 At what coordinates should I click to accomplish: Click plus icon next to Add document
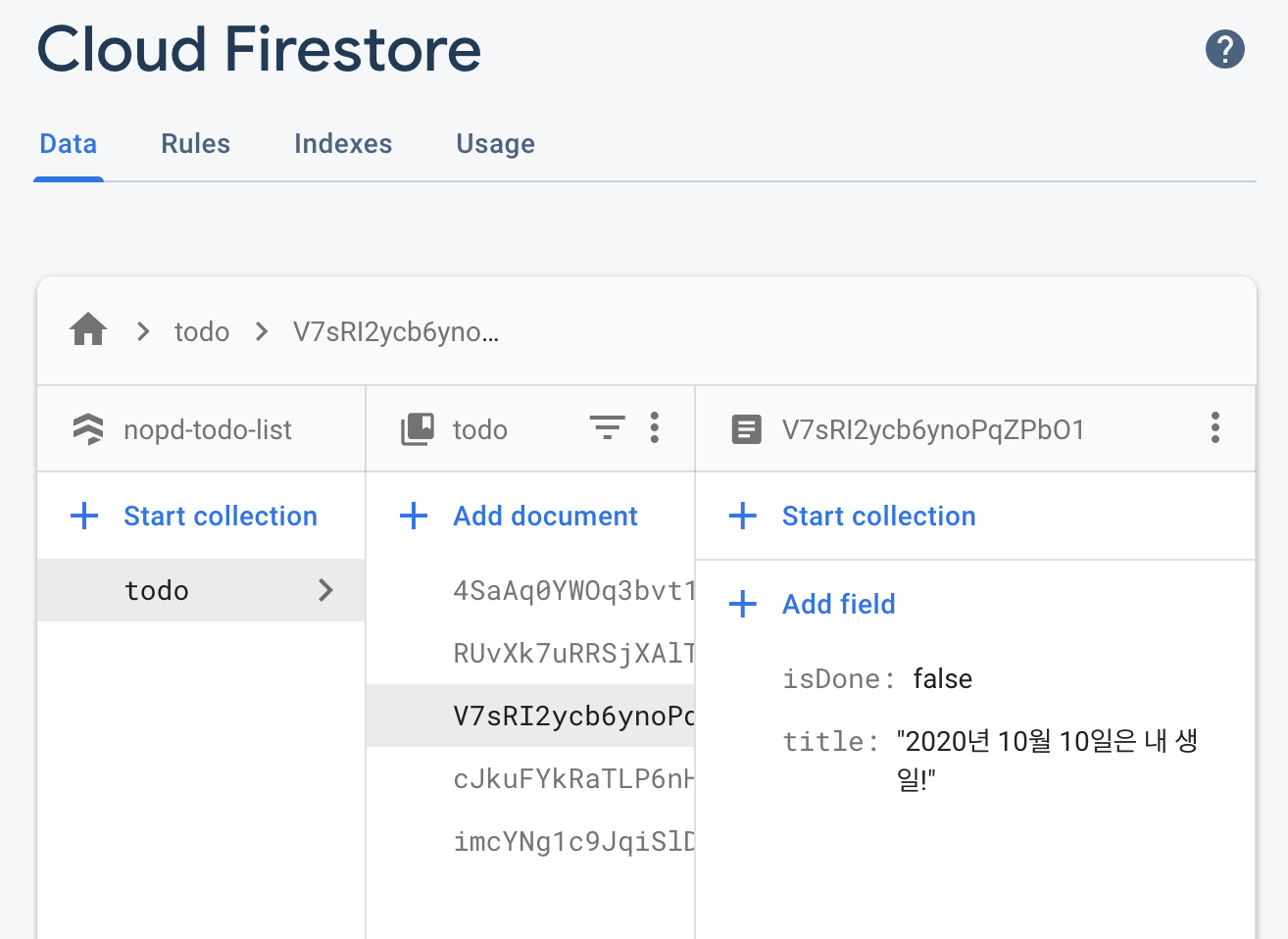tap(414, 516)
